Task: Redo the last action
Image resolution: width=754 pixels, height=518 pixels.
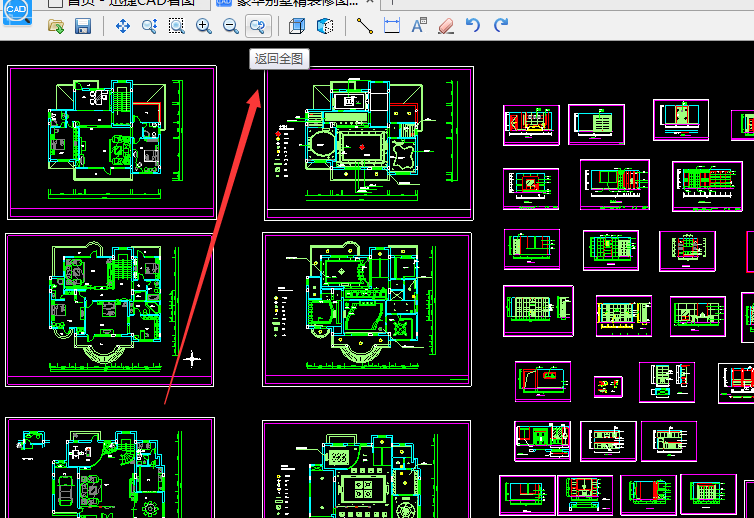Action: (501, 25)
